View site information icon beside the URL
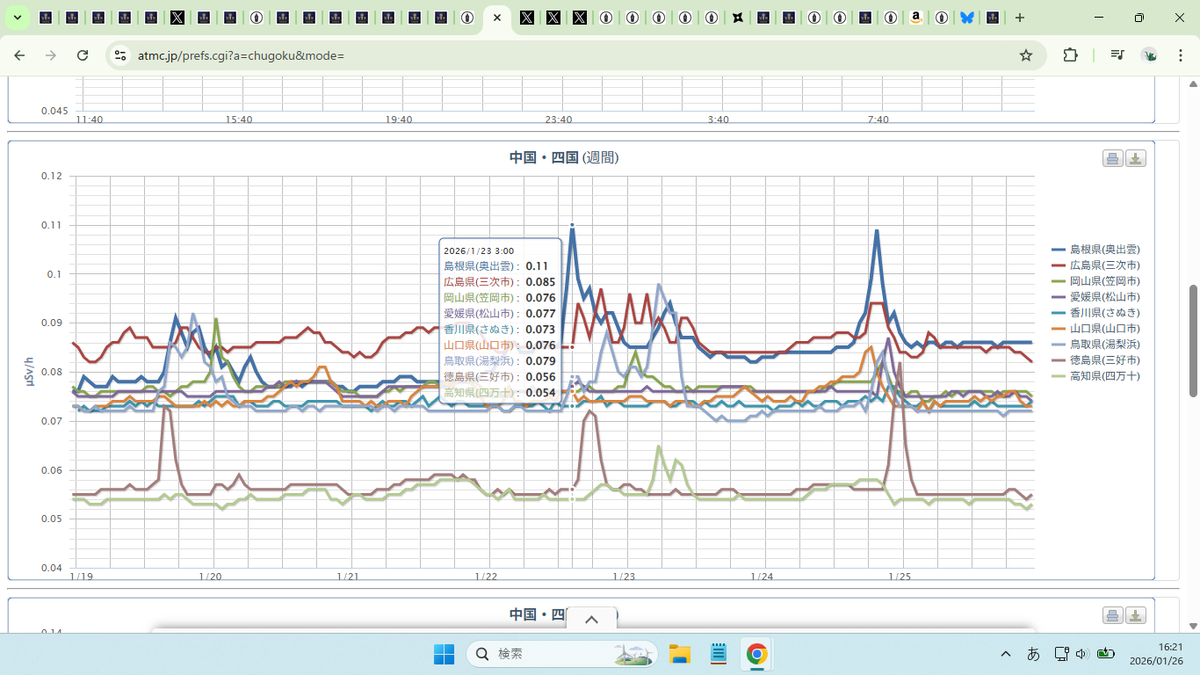1200x675 pixels. 120,56
